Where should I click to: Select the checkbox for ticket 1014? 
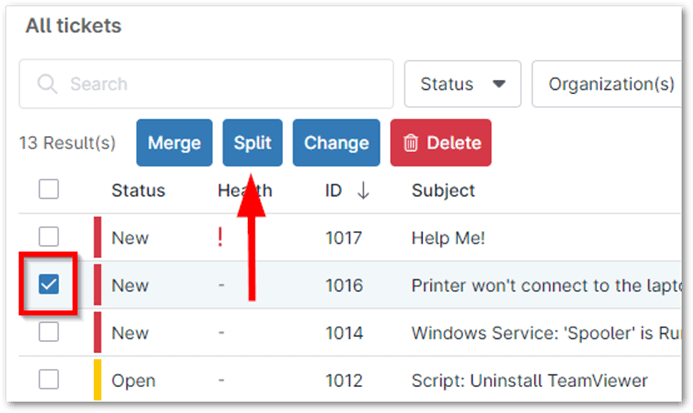(x=49, y=332)
